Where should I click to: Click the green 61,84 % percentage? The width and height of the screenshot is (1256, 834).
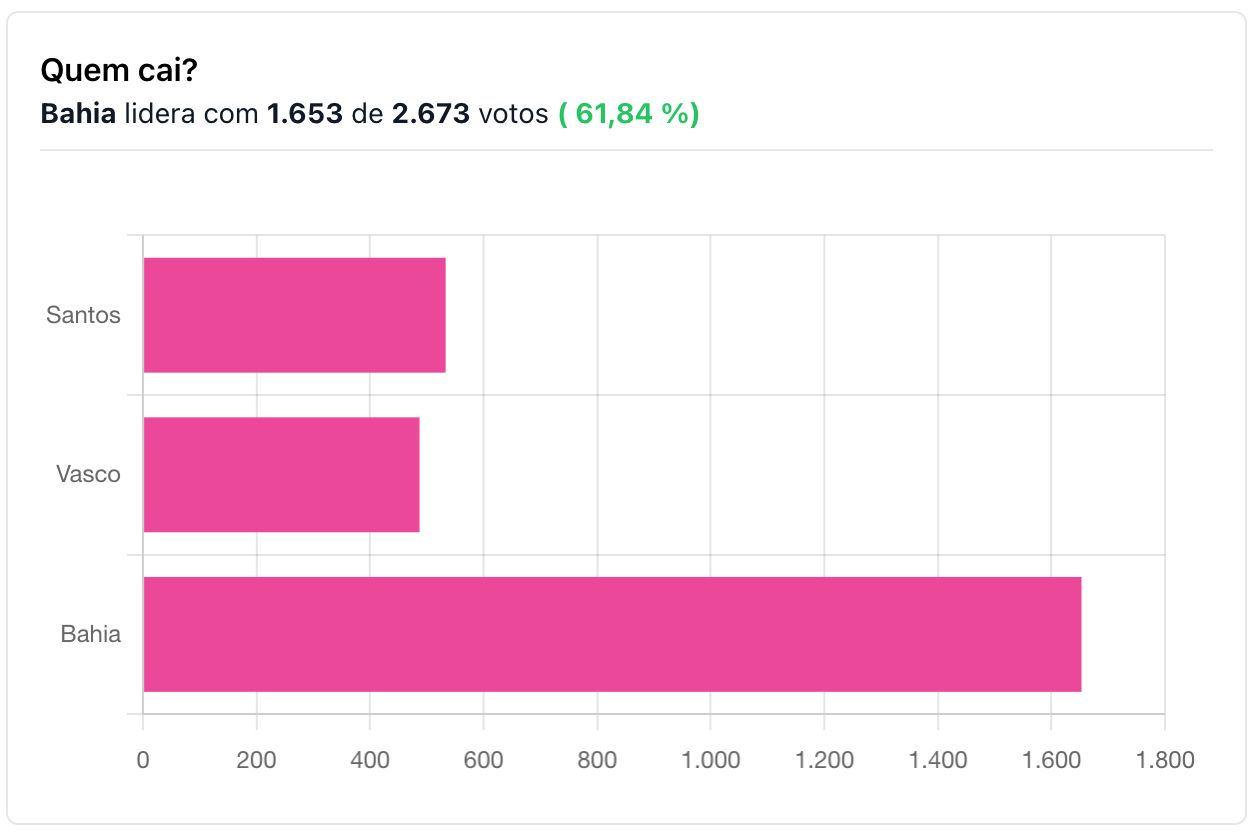[628, 114]
